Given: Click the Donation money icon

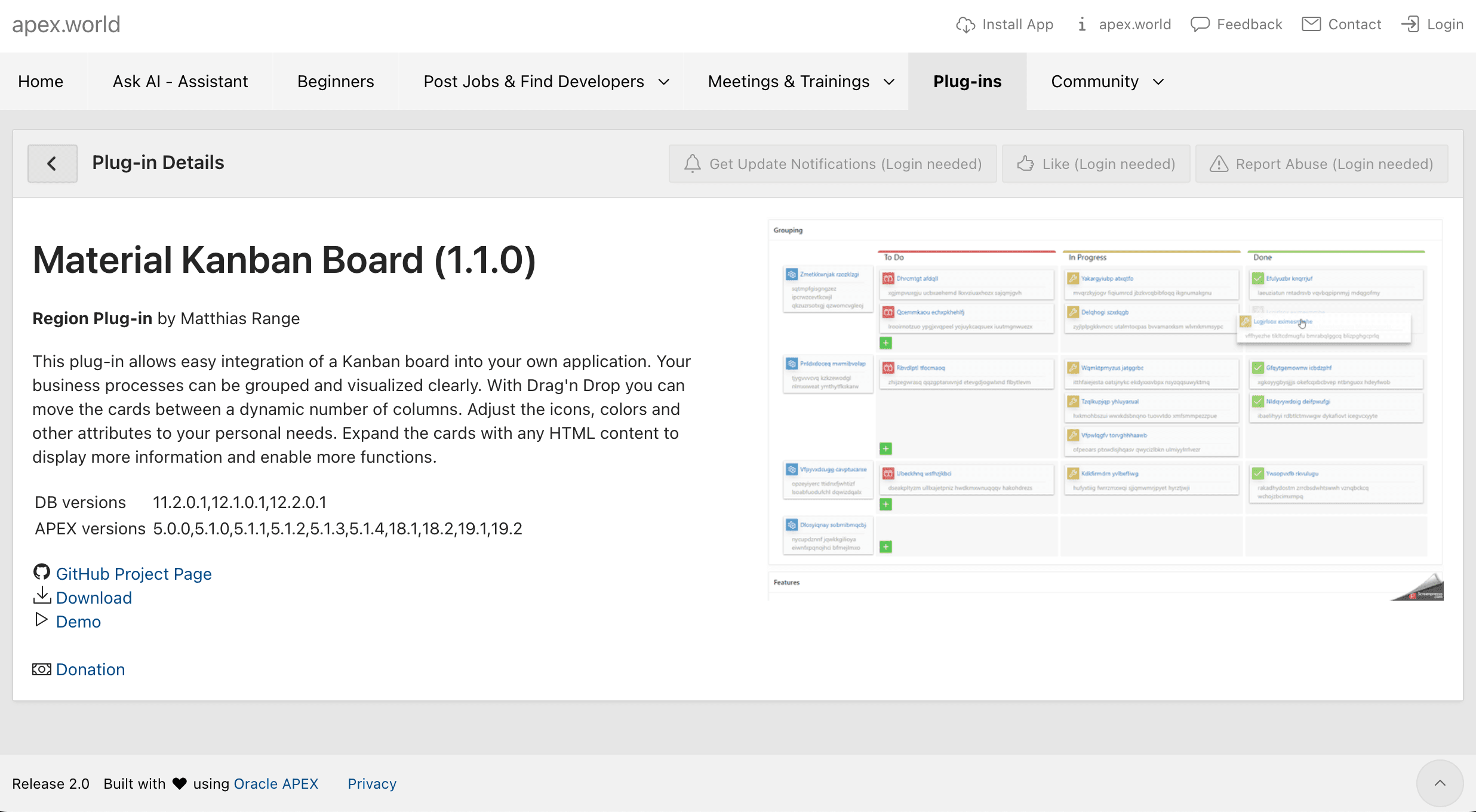Looking at the screenshot, I should pyautogui.click(x=42, y=669).
